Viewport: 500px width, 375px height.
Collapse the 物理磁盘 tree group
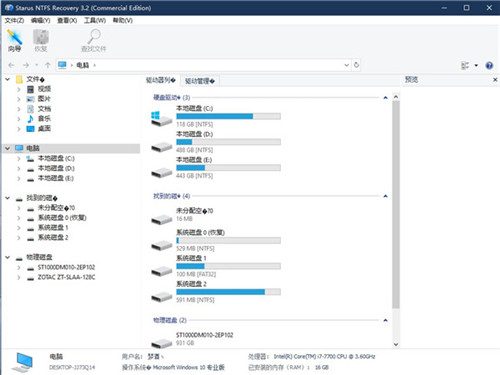7,257
